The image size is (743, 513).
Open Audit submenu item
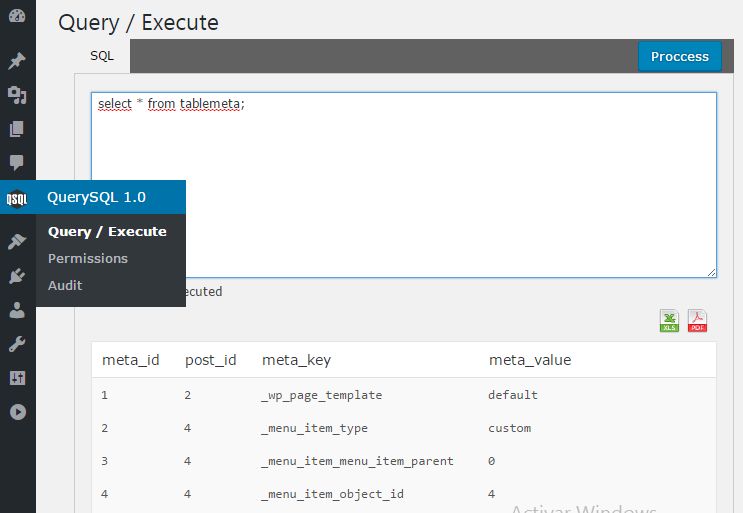point(65,285)
